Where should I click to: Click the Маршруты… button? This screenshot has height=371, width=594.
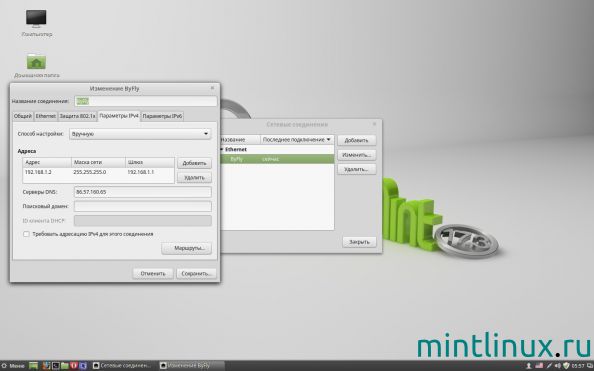coord(186,248)
